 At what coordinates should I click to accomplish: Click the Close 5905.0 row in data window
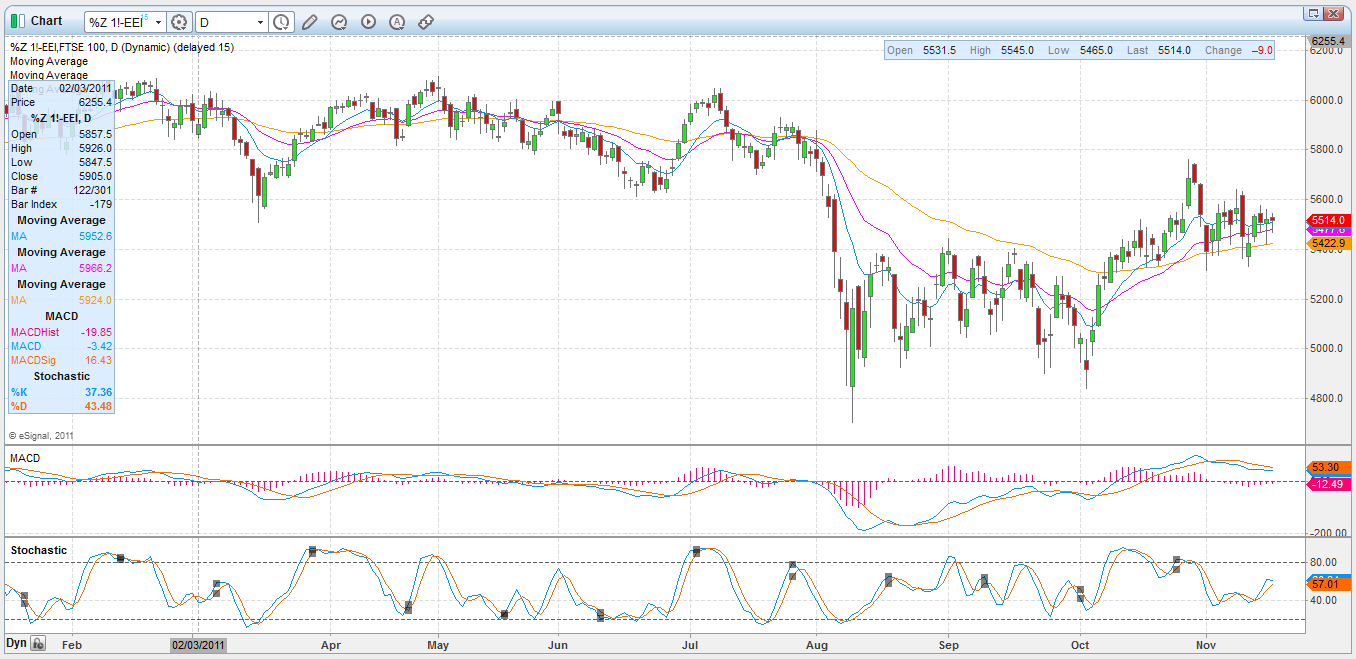61,176
